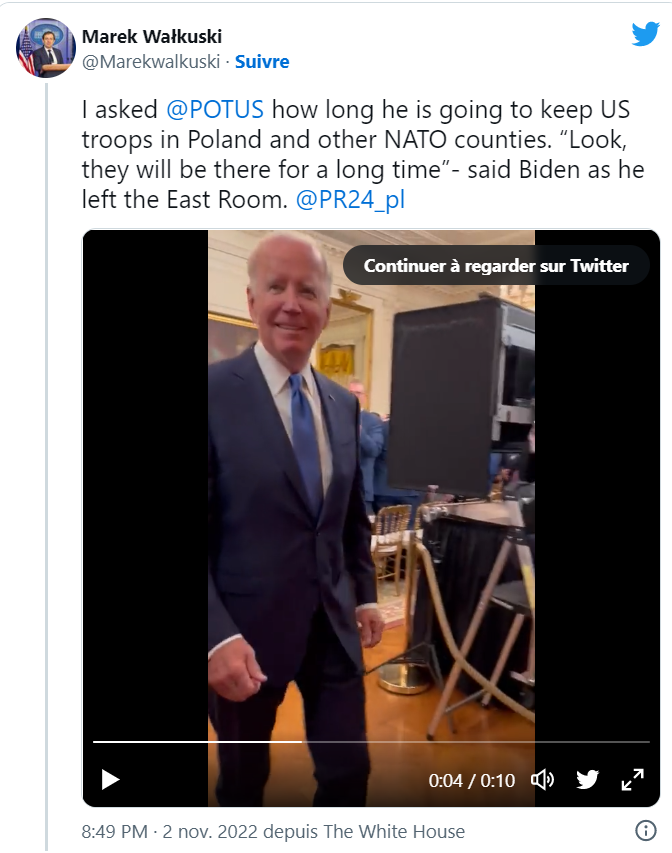The image size is (672, 853).
Task: Toggle the video's mute speaker icon
Action: 542,780
